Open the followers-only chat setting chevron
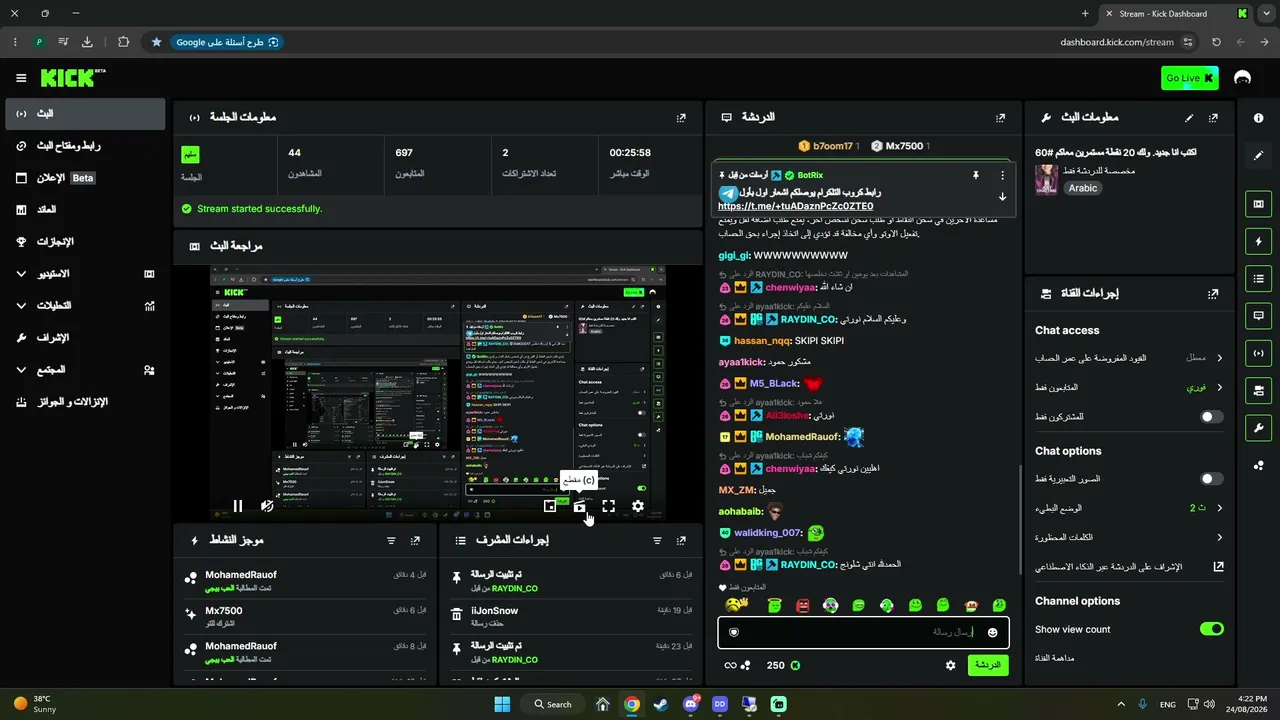 (x=1219, y=387)
